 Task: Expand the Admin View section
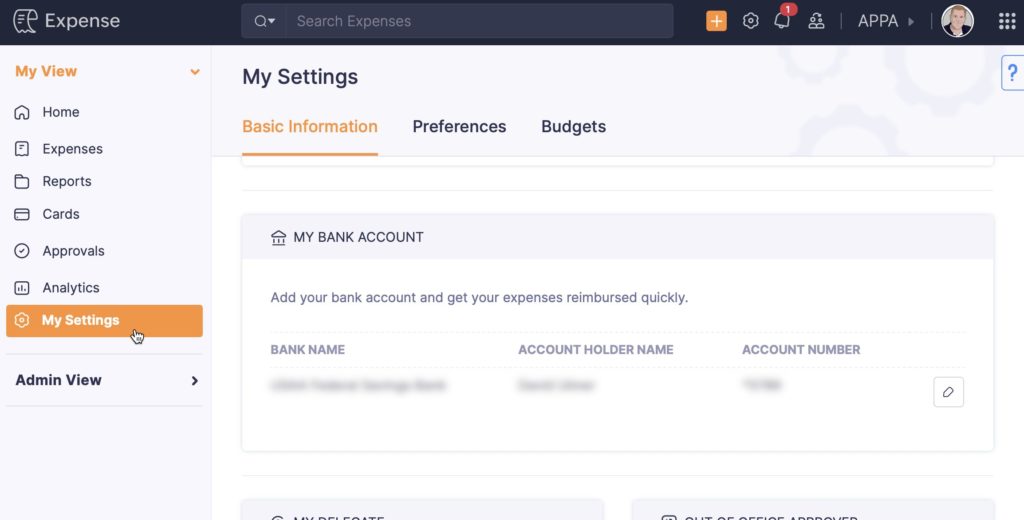pos(195,380)
